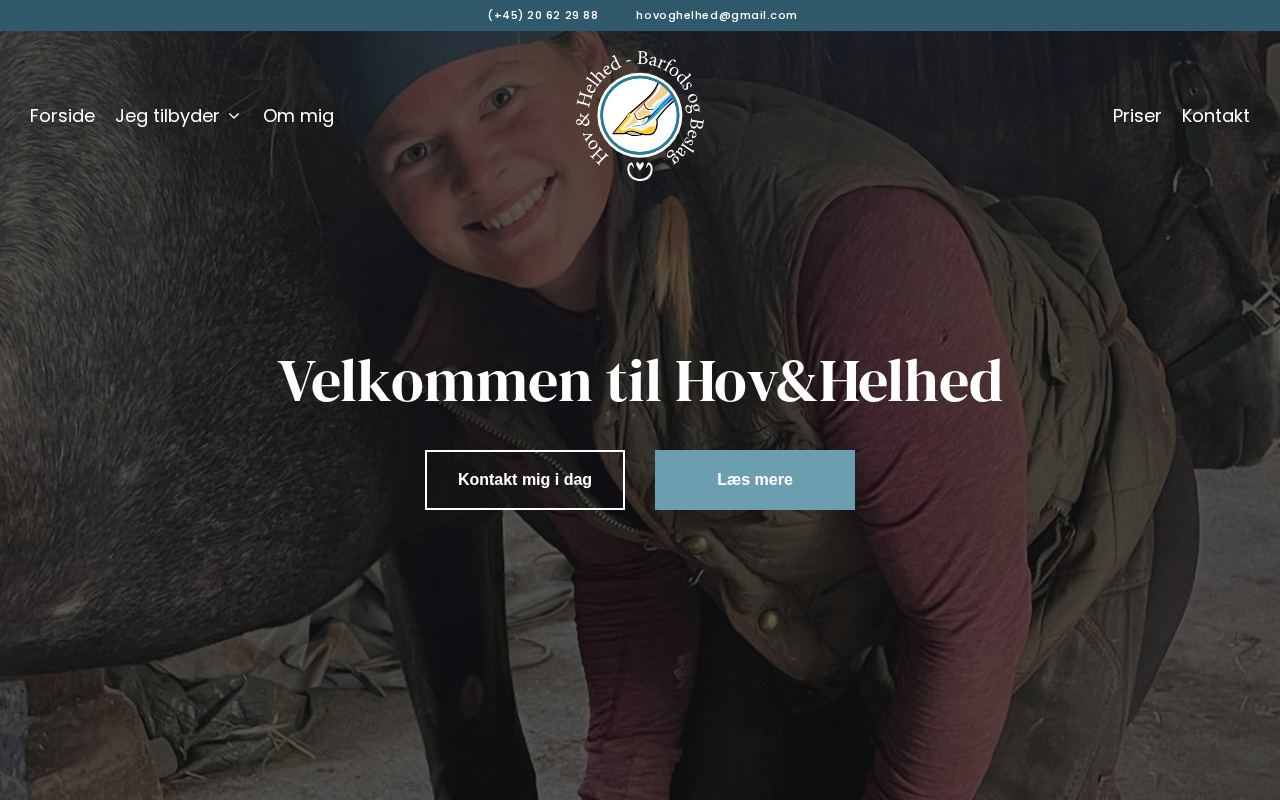This screenshot has width=1280, height=800.
Task: Navigate to the Priser page
Action: pyautogui.click(x=1137, y=116)
